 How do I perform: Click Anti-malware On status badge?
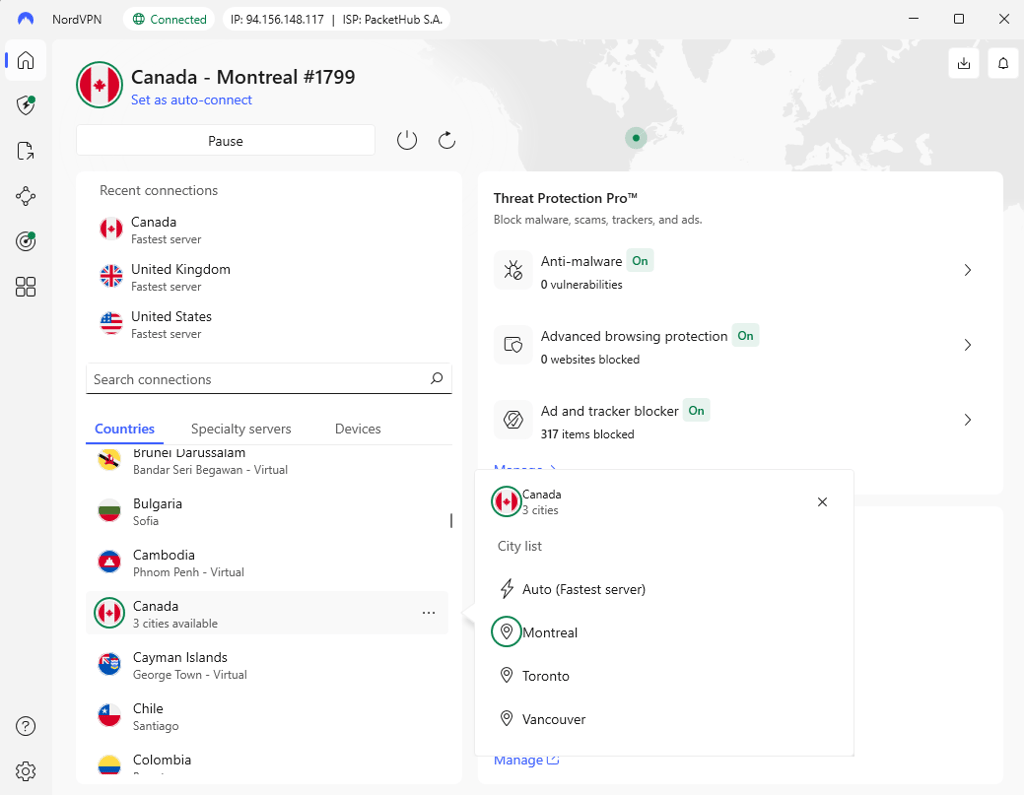point(640,261)
